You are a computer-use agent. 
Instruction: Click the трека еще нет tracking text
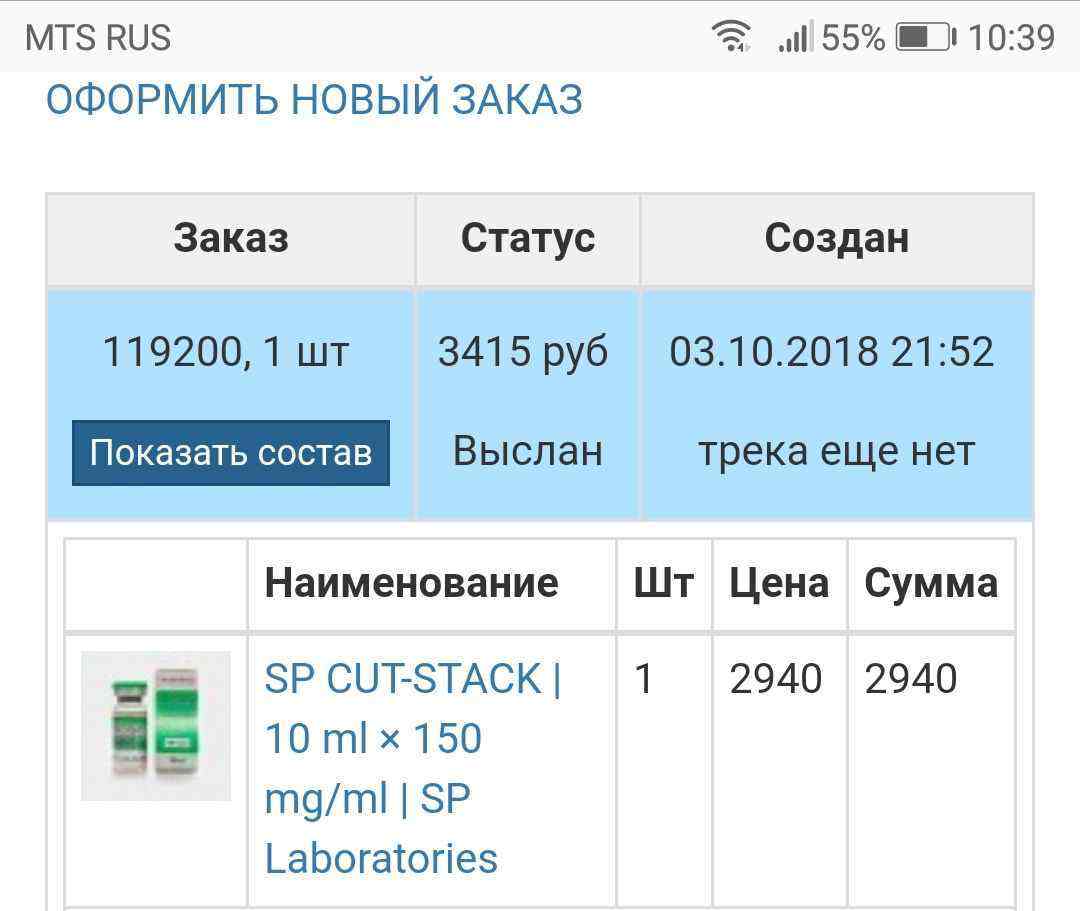coord(836,451)
